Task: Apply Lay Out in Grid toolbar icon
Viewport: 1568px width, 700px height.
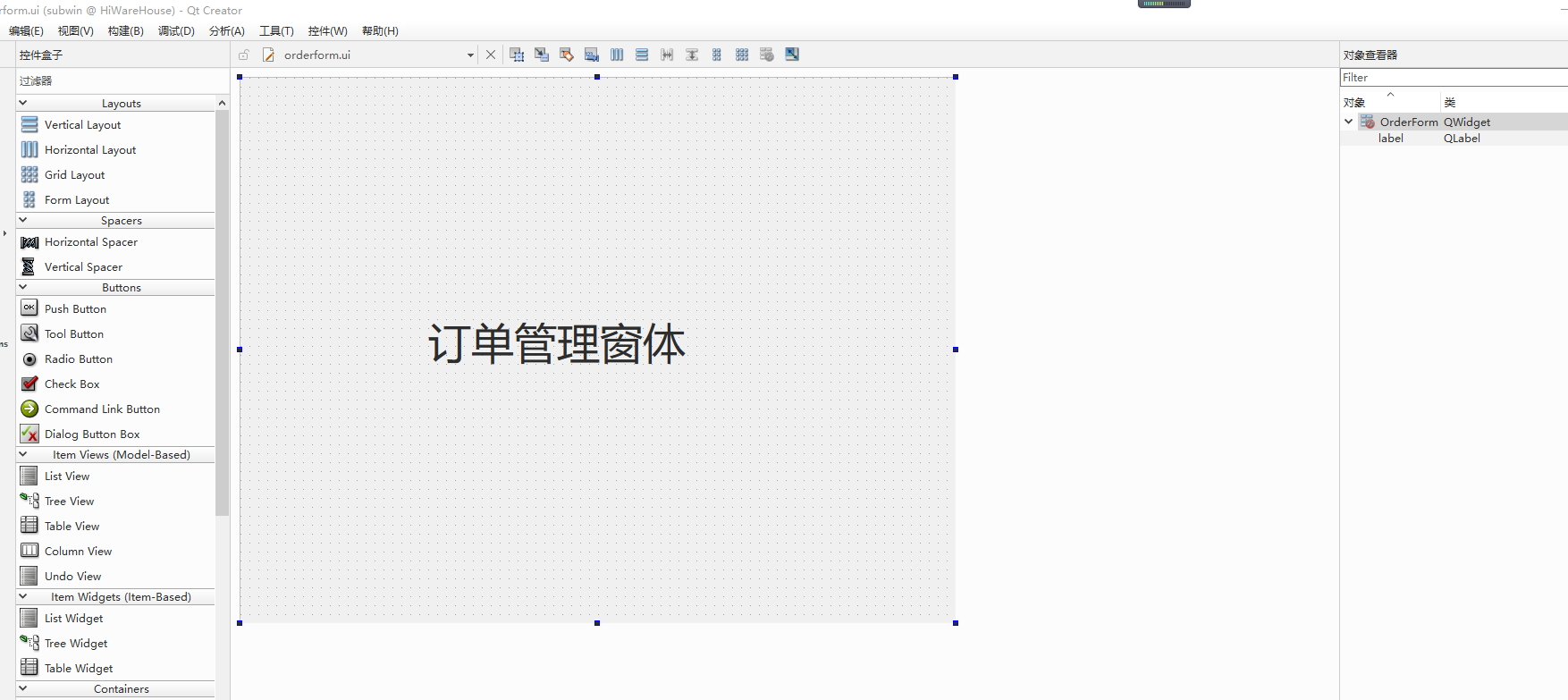Action: pos(742,55)
